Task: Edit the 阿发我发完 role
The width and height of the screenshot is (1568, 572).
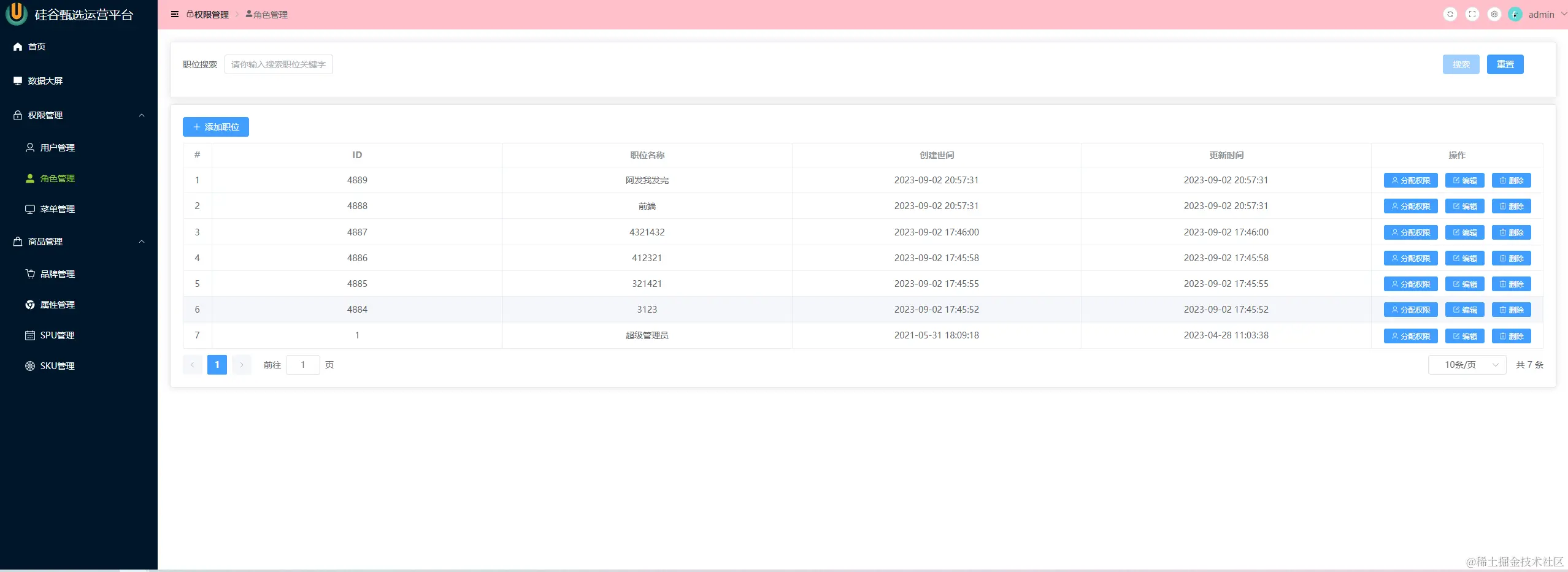Action: pos(1464,180)
